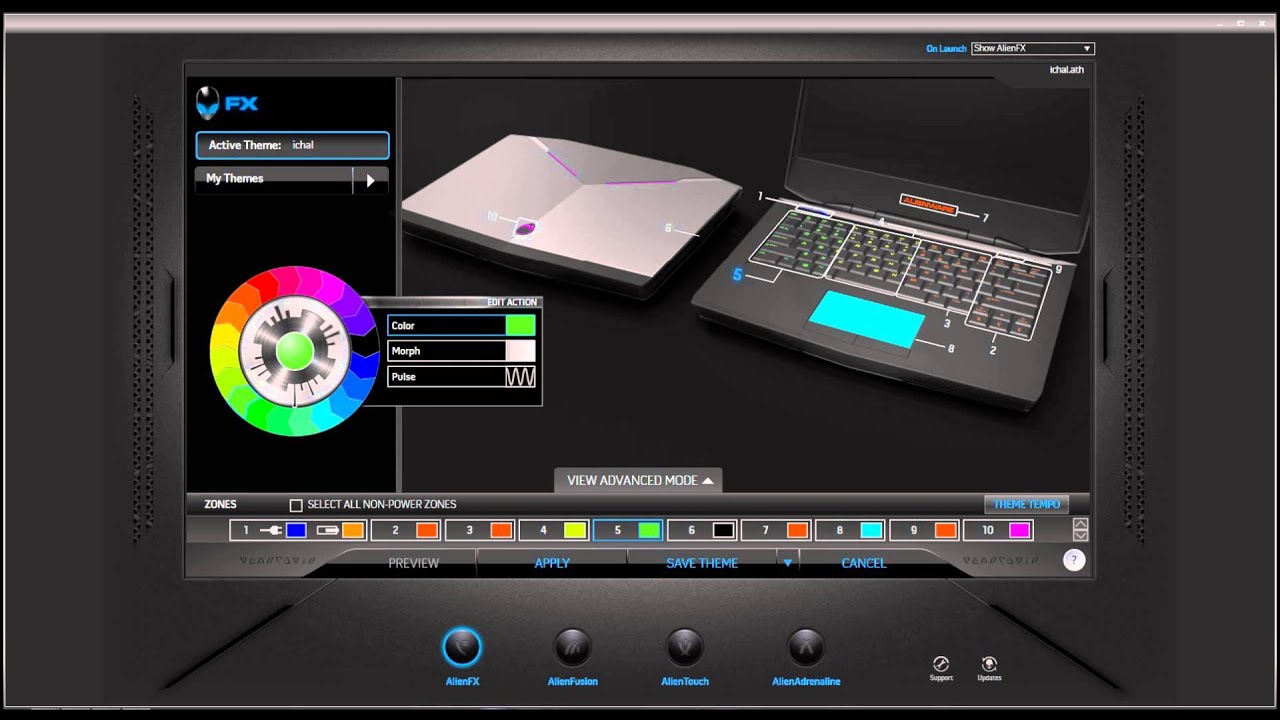Select zone 3 tab
The width and height of the screenshot is (1280, 720).
click(481, 530)
